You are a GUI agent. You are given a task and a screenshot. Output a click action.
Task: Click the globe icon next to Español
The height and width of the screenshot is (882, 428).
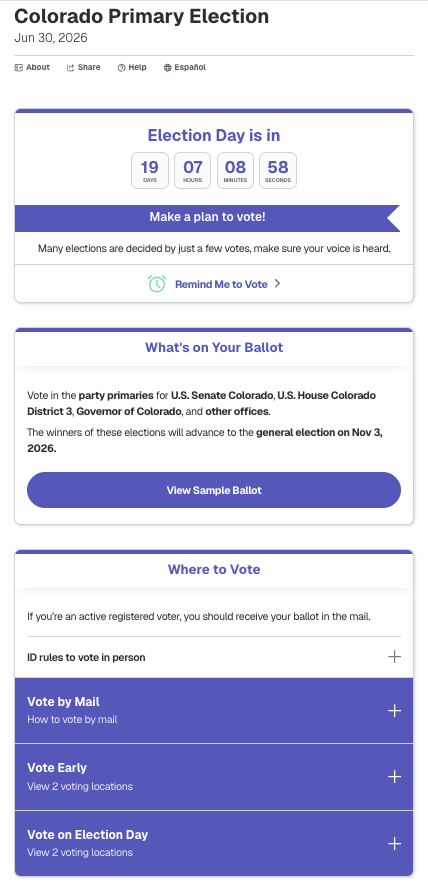coord(167,68)
